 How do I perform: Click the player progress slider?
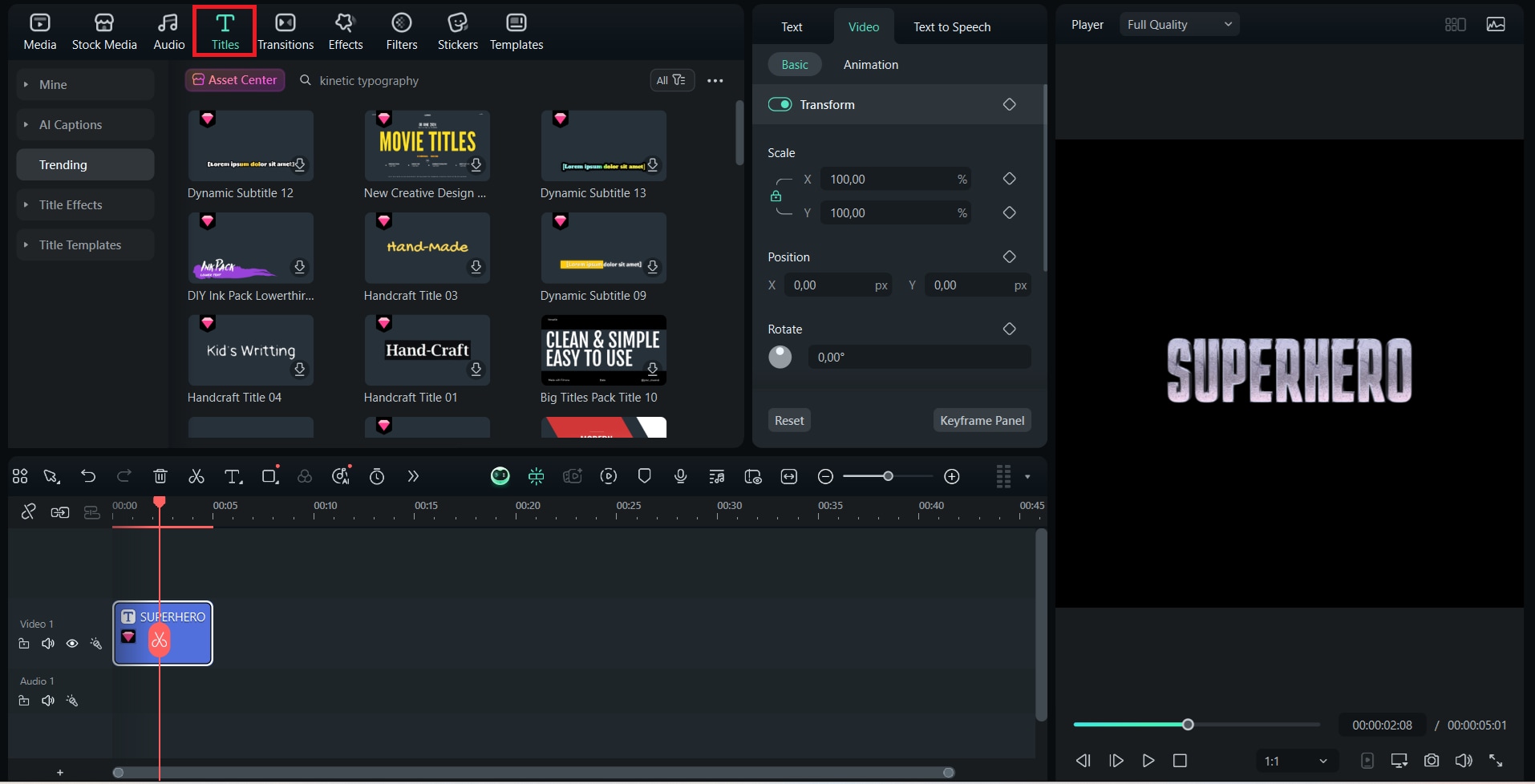(x=1197, y=725)
